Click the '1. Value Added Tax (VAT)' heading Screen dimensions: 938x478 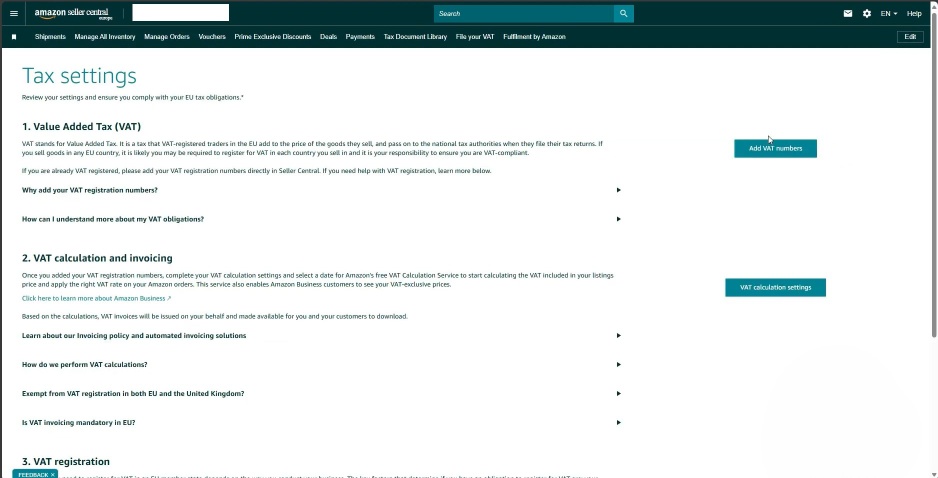[81, 127]
